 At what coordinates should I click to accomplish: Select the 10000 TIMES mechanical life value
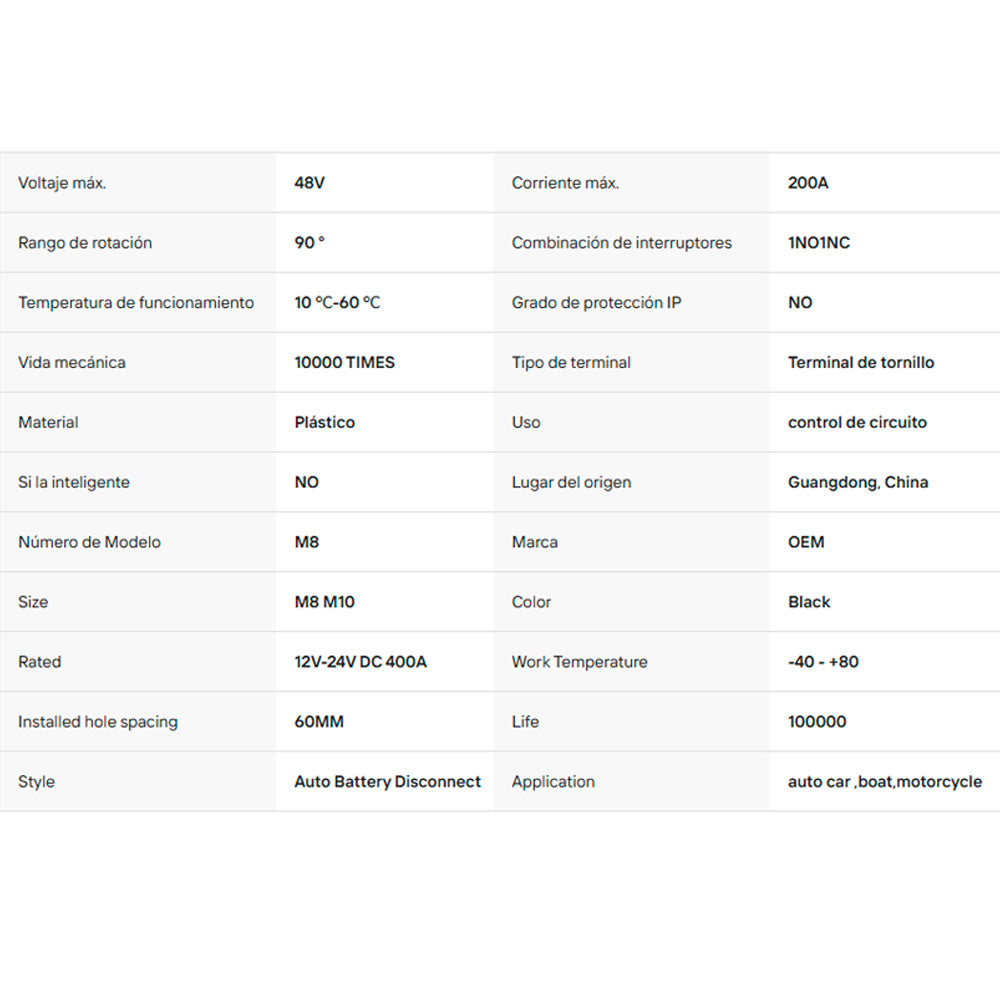[344, 363]
